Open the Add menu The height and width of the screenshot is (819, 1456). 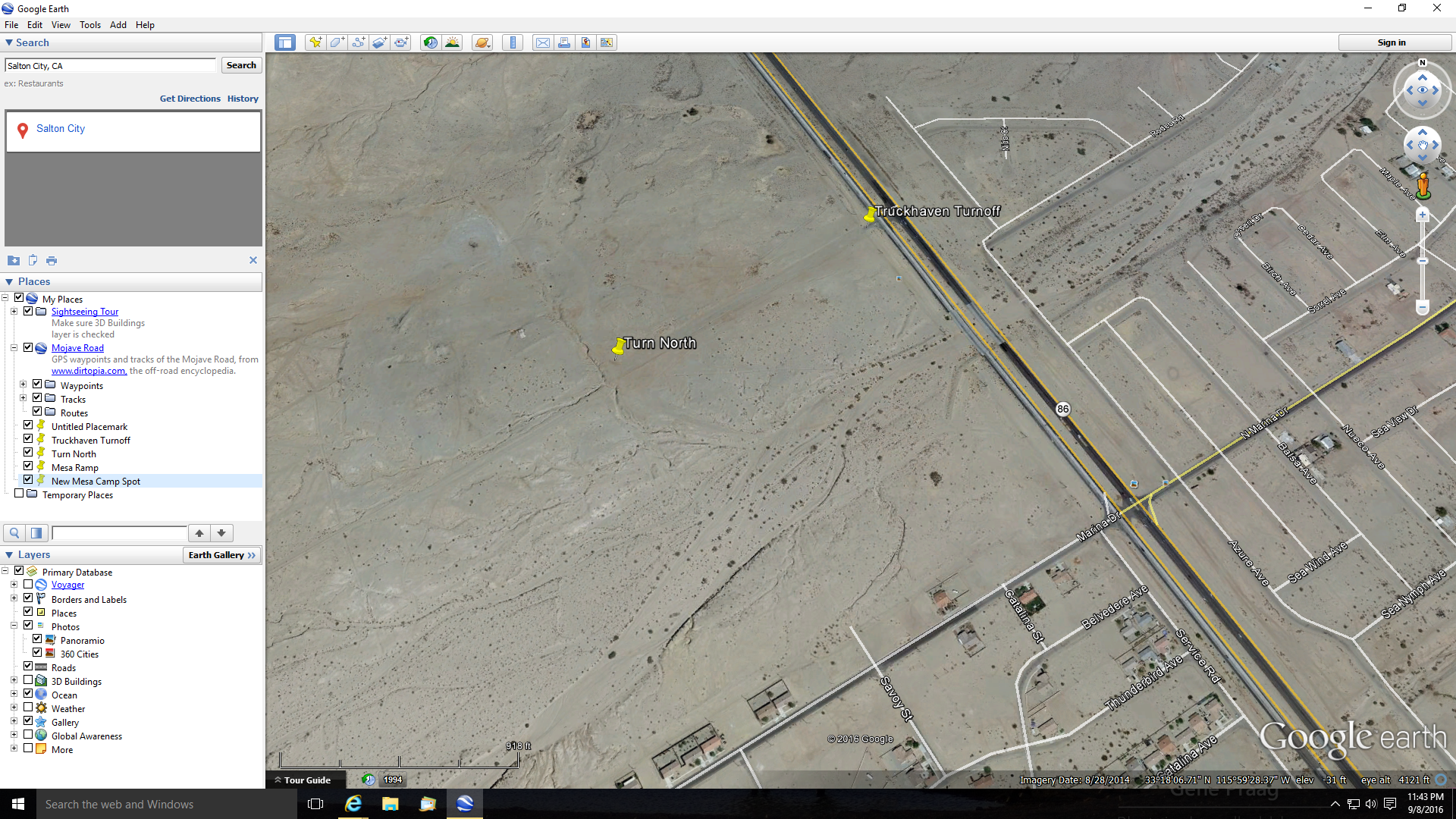(x=118, y=24)
